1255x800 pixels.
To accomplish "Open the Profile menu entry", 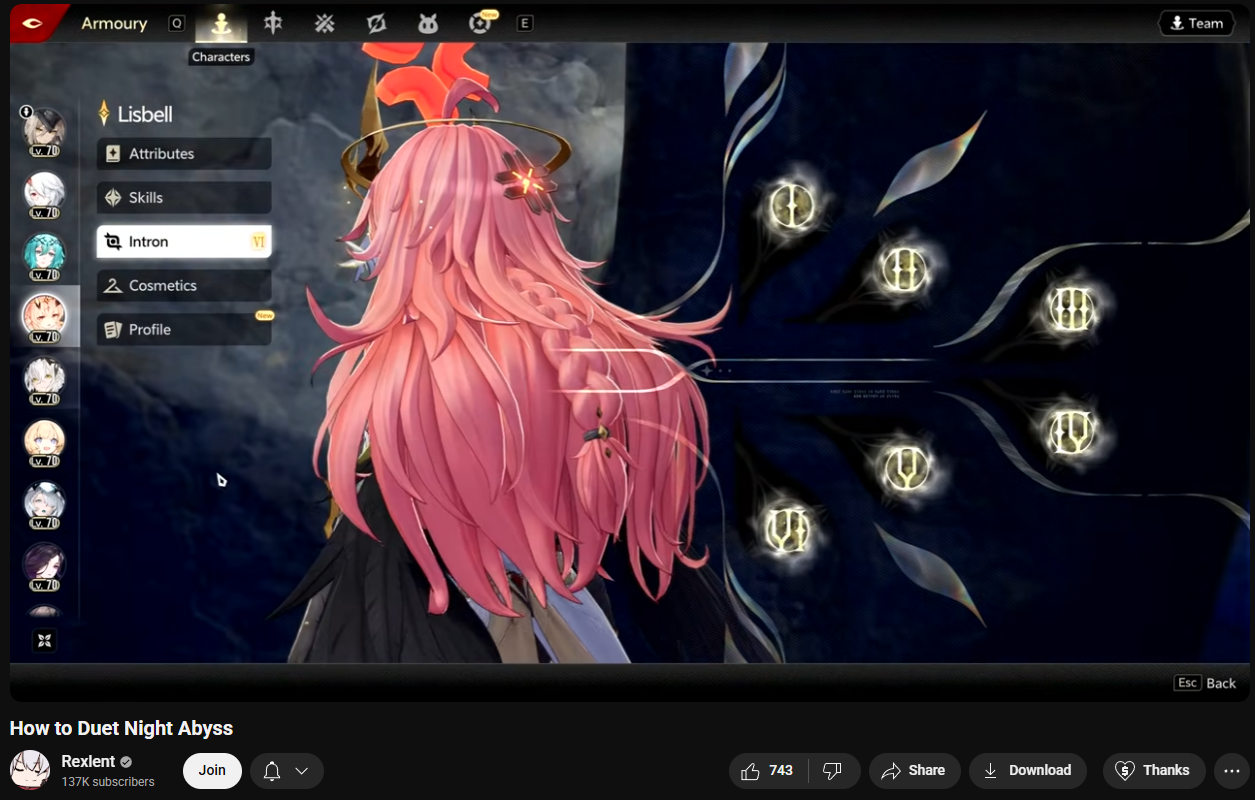I will 184,330.
